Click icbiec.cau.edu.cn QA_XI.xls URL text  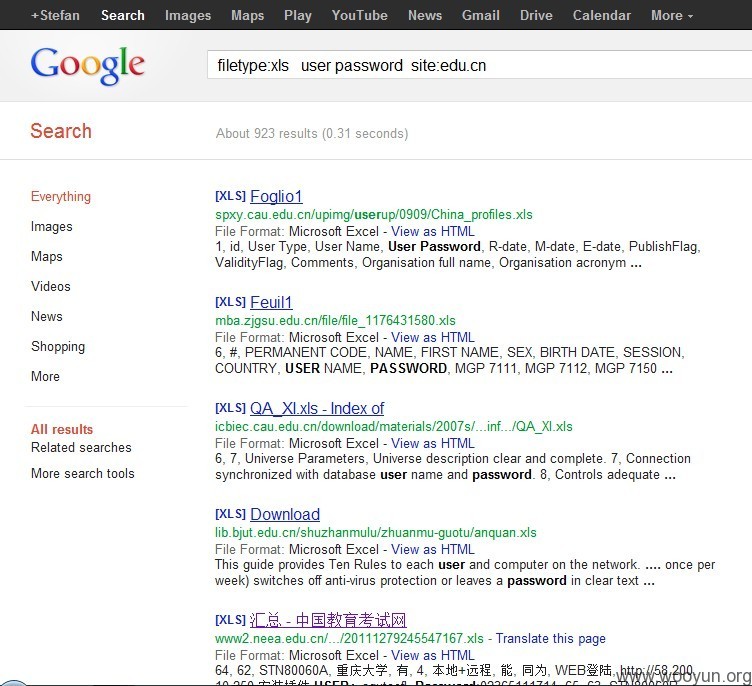pyautogui.click(x=394, y=426)
